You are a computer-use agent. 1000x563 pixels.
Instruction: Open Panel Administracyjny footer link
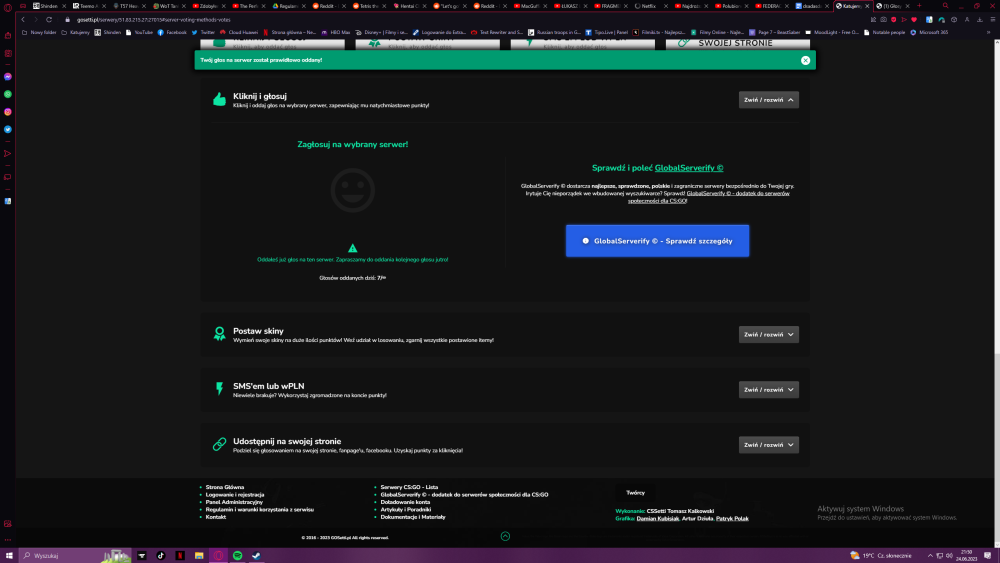click(234, 502)
